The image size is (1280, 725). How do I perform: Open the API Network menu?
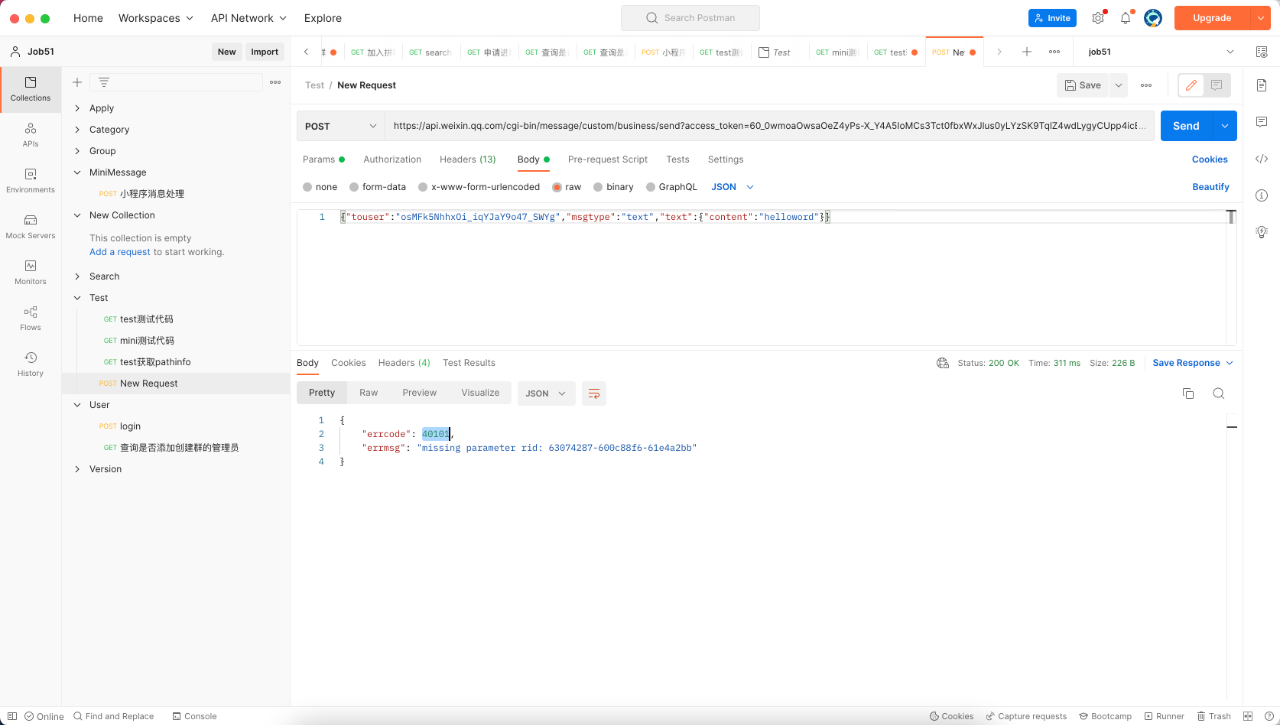(x=249, y=18)
